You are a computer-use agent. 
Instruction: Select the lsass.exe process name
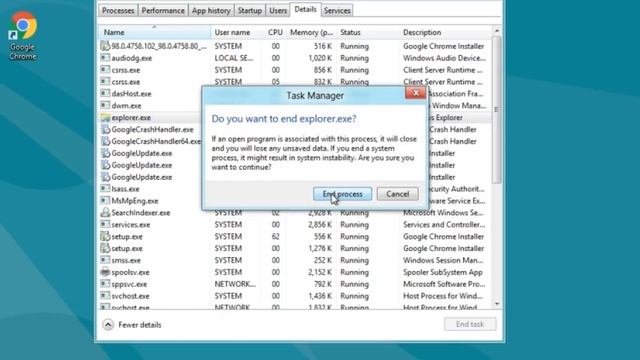pos(125,189)
